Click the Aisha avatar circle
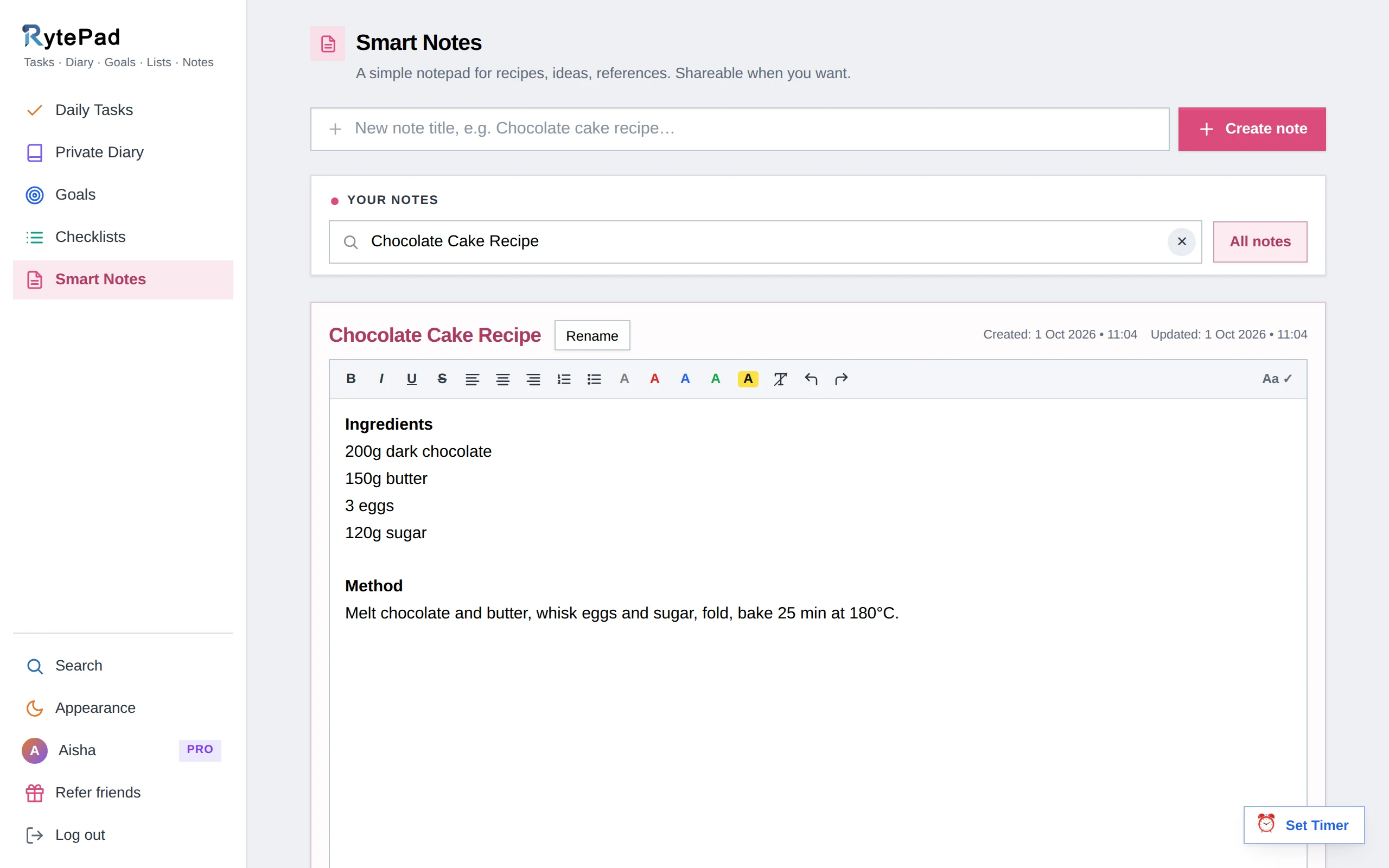Screen dimensions: 1389x868 click(x=34, y=750)
